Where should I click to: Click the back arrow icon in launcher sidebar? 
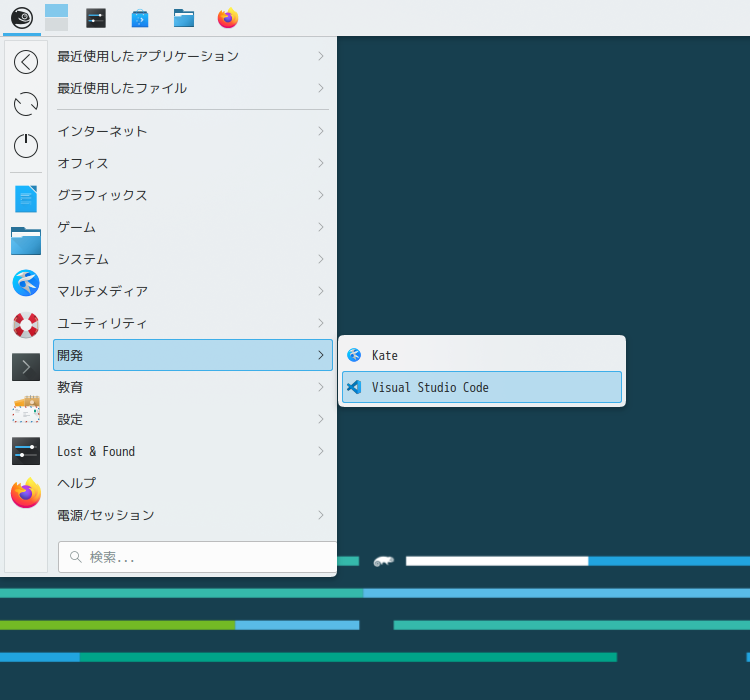coord(26,62)
